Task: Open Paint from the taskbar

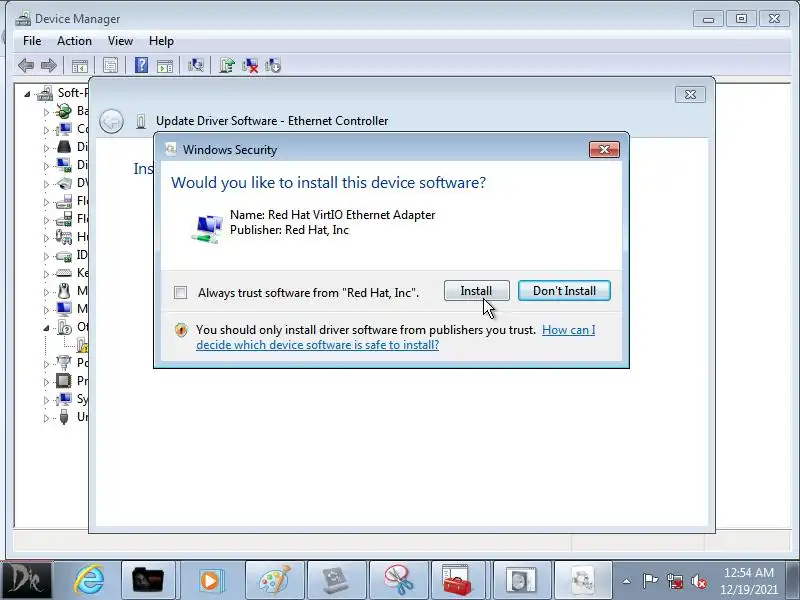Action: coord(274,581)
